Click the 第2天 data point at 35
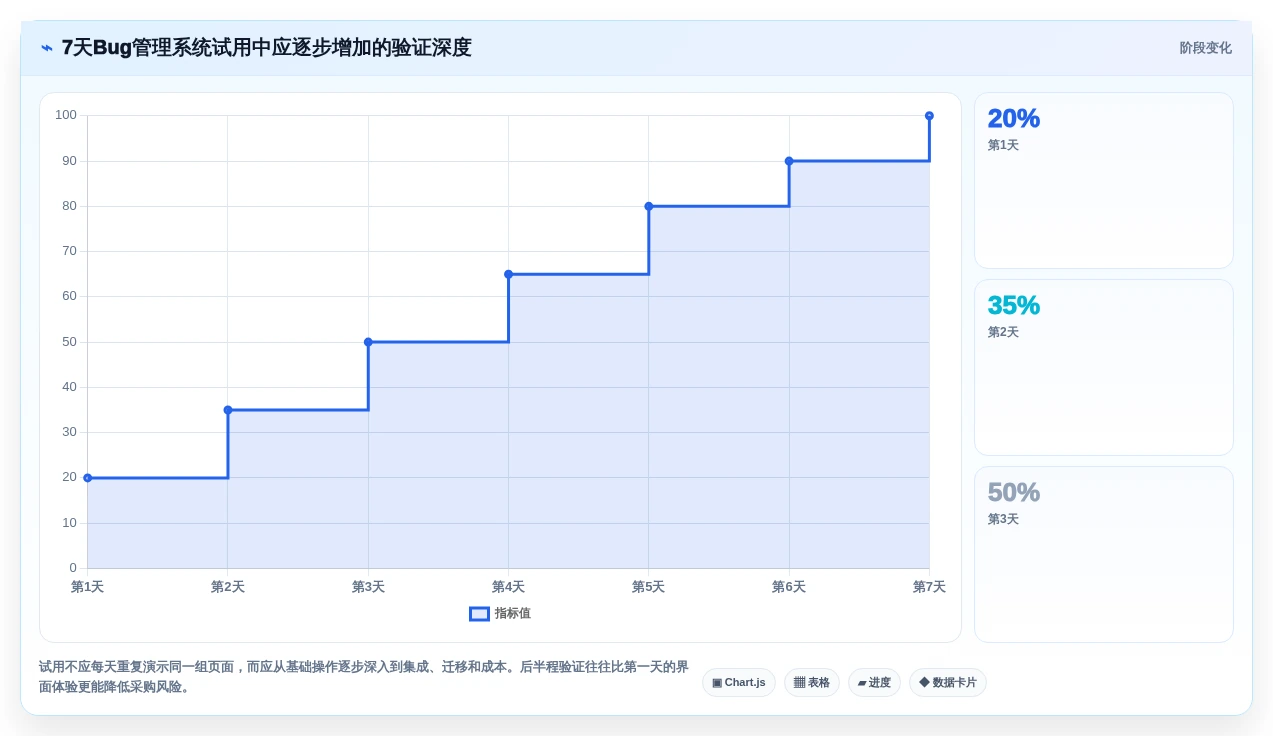 click(228, 410)
